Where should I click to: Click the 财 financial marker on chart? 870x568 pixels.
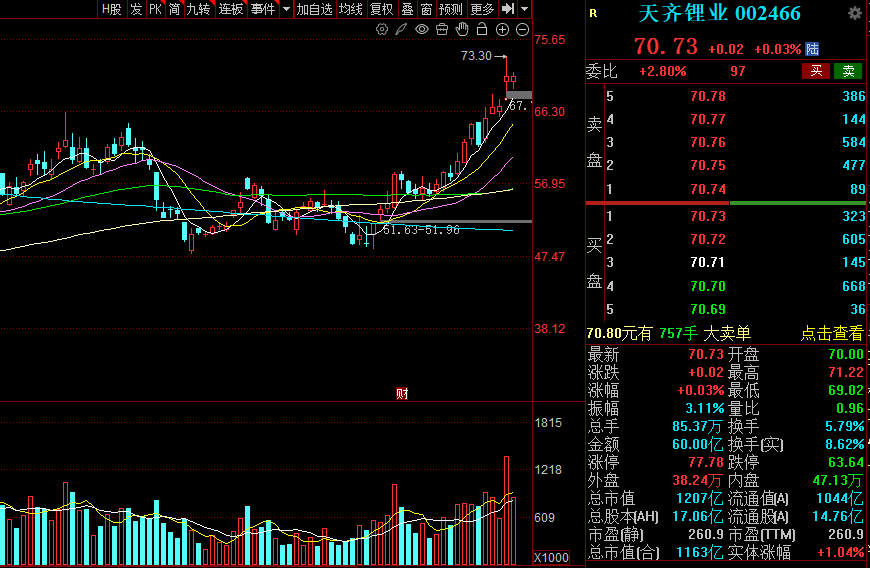tap(401, 393)
